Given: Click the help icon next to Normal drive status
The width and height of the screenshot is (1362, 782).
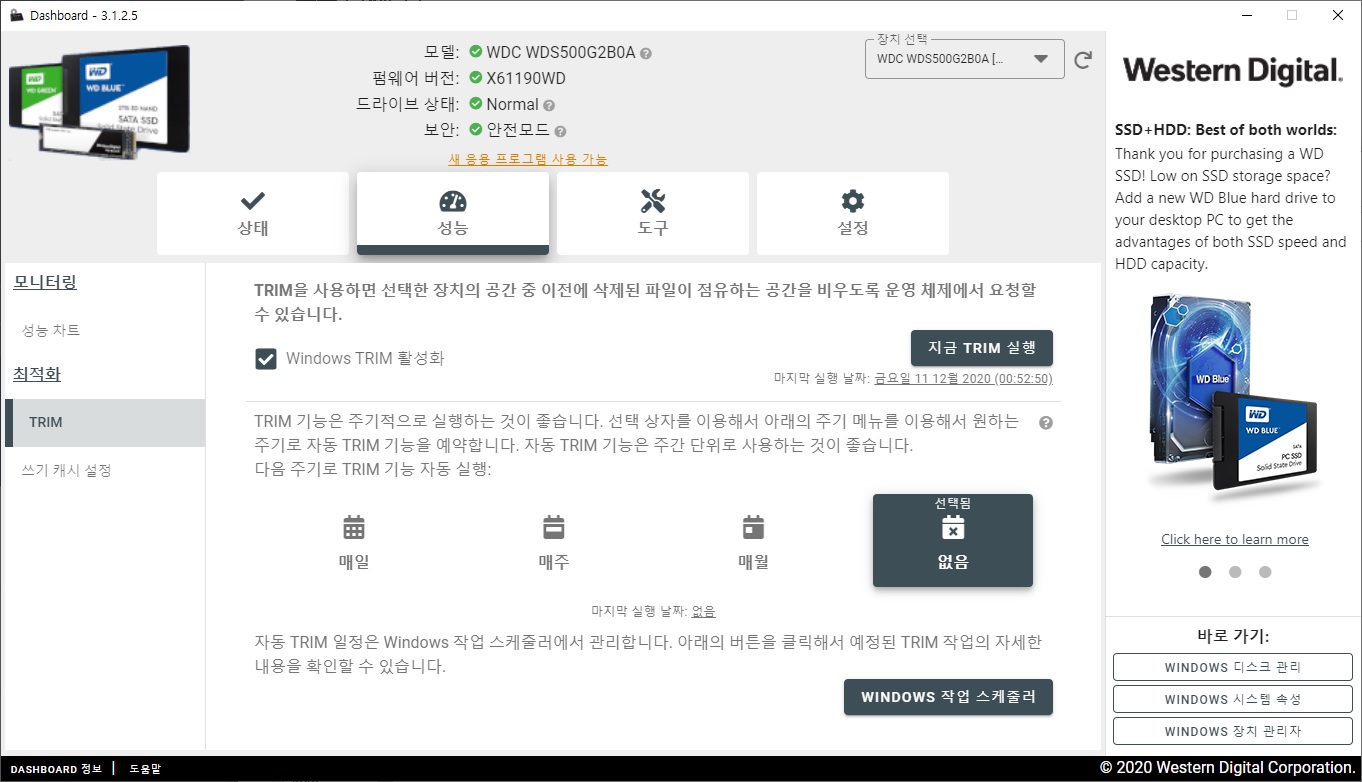Looking at the screenshot, I should point(549,105).
